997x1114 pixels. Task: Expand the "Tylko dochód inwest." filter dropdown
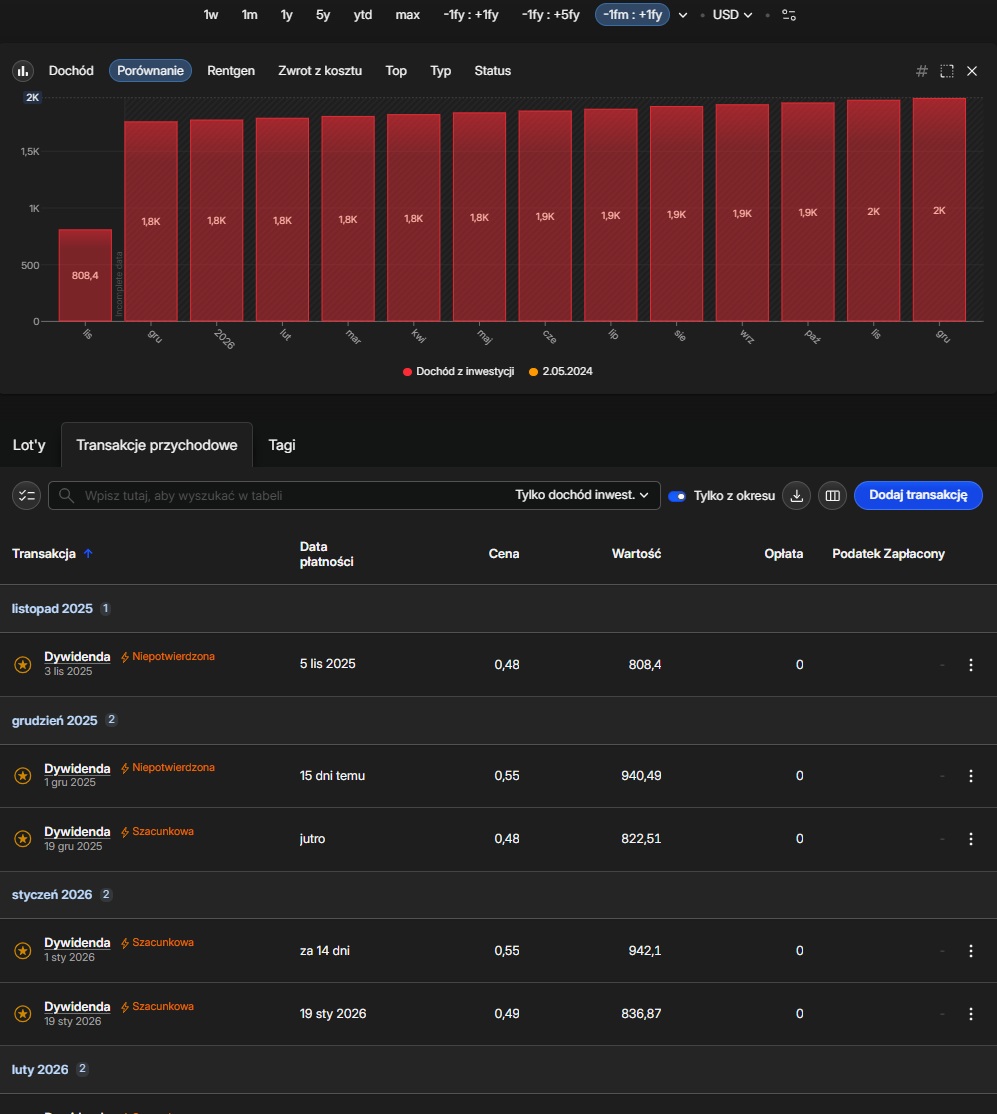(582, 495)
